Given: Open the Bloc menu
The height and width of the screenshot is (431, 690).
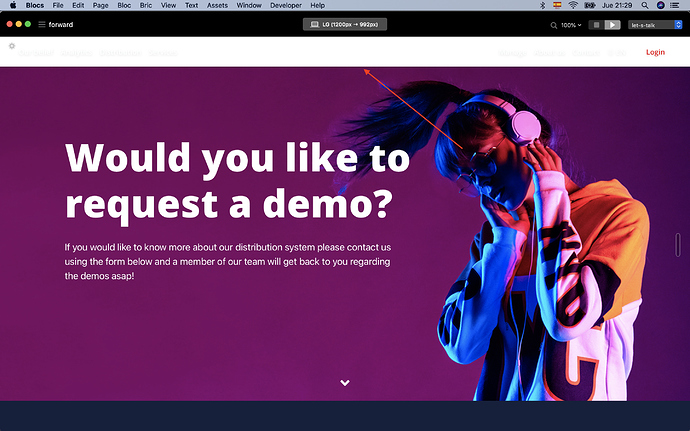Looking at the screenshot, I should coord(123,6).
